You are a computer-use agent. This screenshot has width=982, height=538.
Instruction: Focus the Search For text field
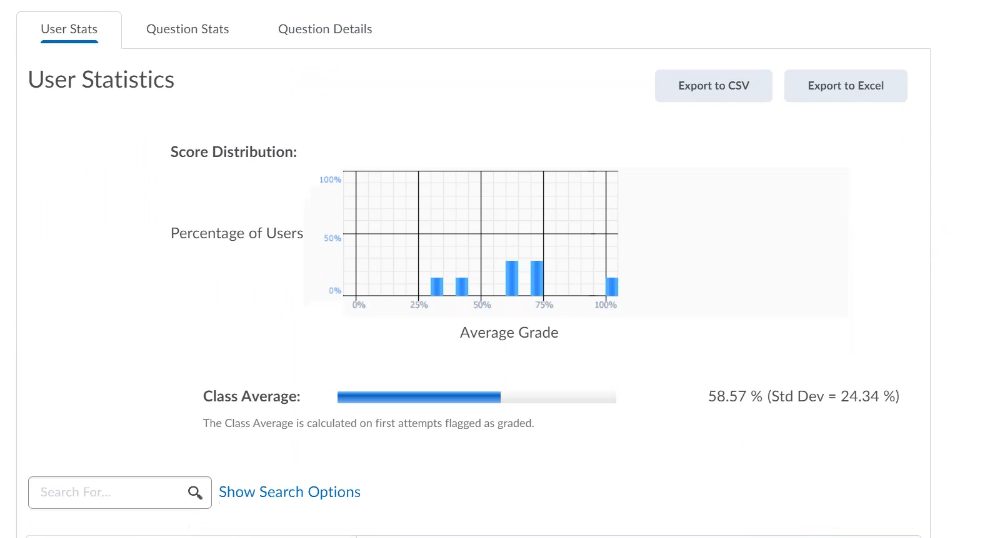click(108, 492)
